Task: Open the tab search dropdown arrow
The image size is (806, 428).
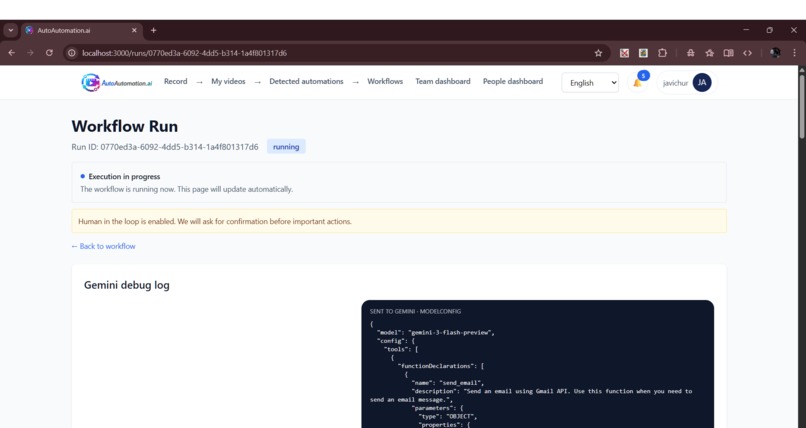Action: click(11, 30)
